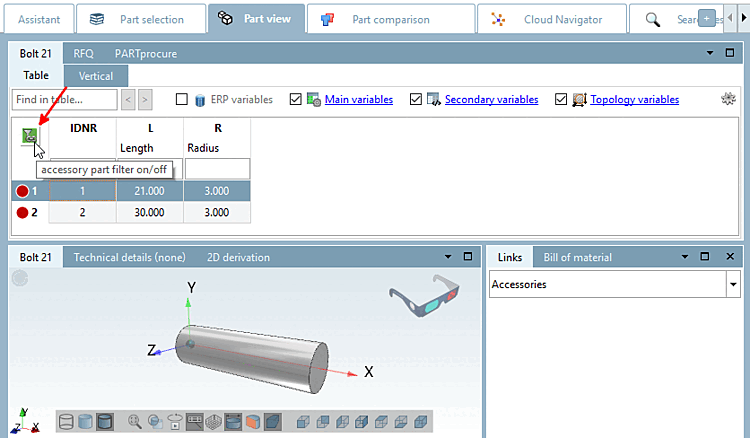The height and width of the screenshot is (438, 750).
Task: Click the 3D anaglyph glasses icon
Action: click(424, 296)
